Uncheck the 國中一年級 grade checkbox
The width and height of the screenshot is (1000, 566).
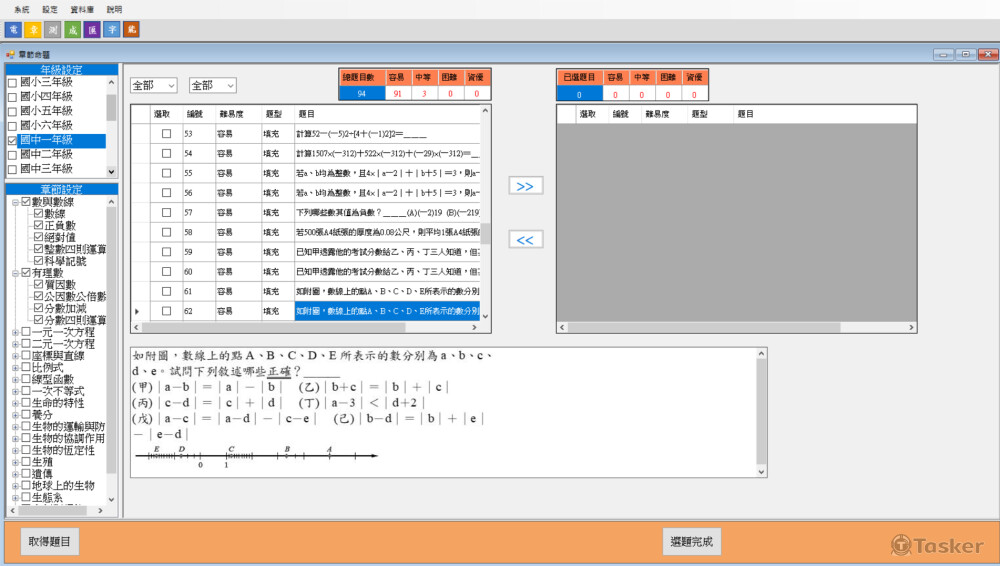click(x=12, y=140)
